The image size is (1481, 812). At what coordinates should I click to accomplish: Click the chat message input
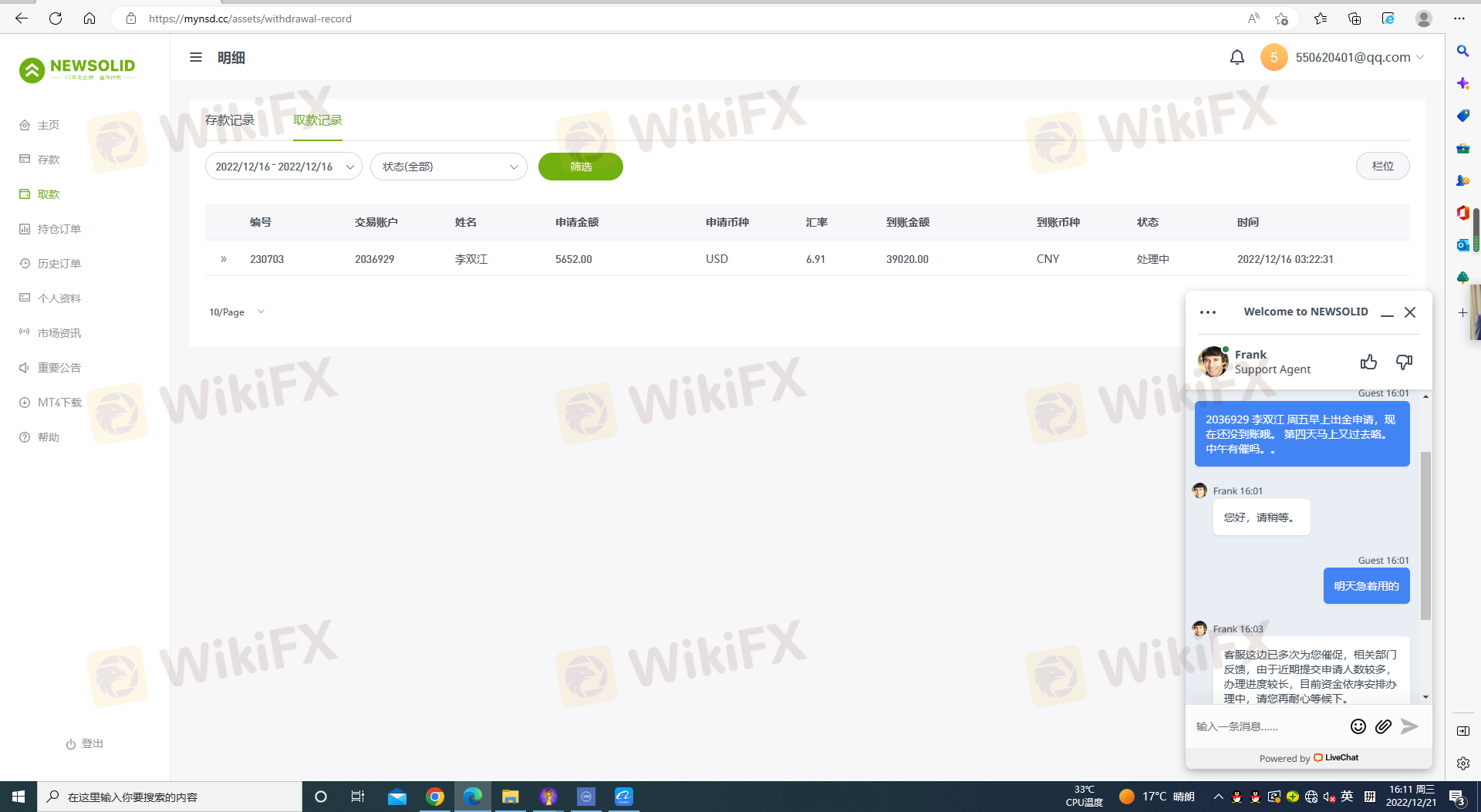coord(1267,726)
